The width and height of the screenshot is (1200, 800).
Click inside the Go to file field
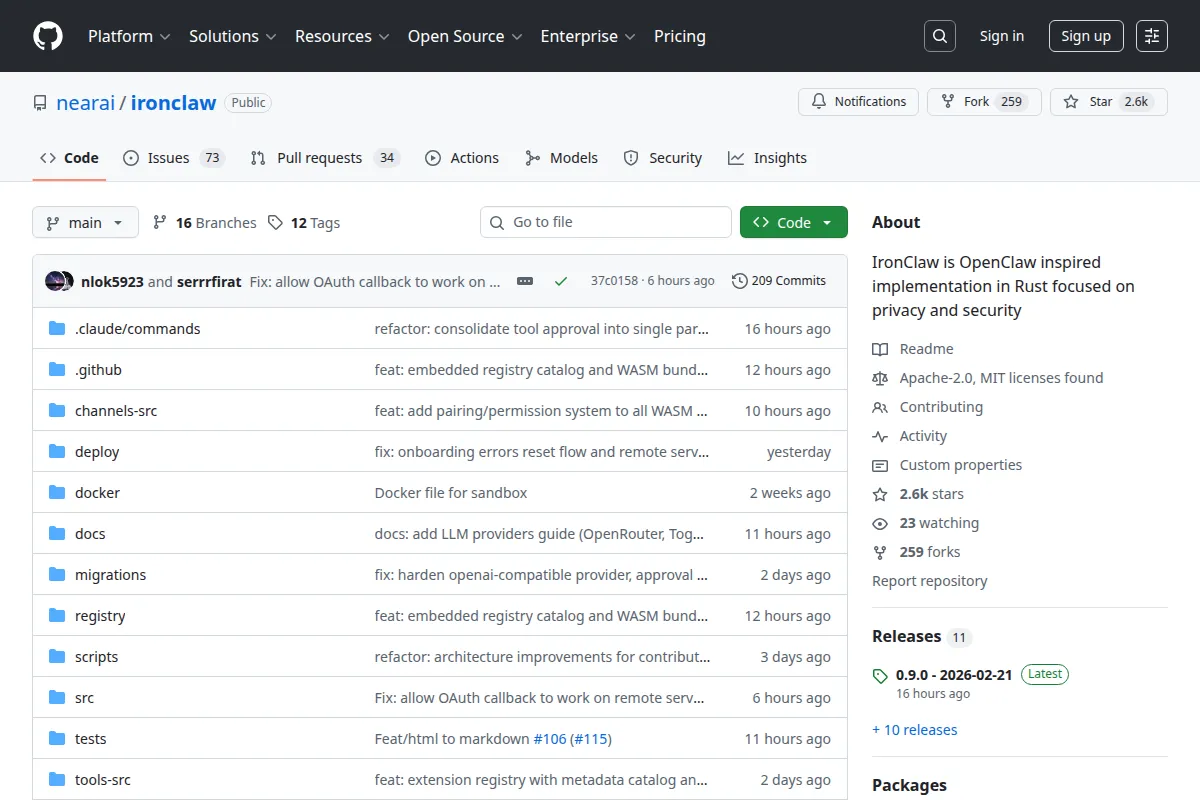click(x=605, y=222)
